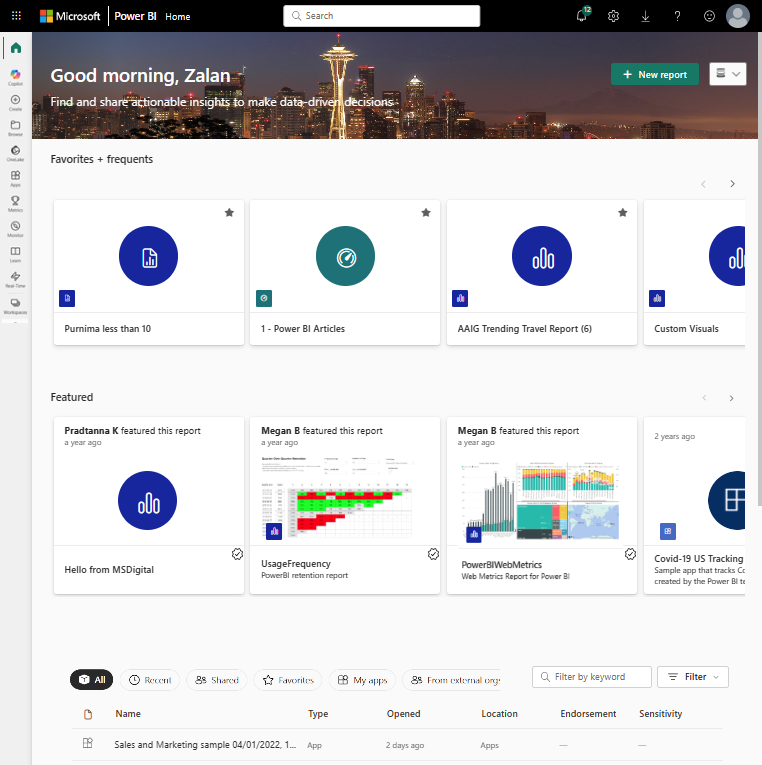This screenshot has height=765, width=762.
Task: Click the download arrow icon in header
Action: (645, 16)
